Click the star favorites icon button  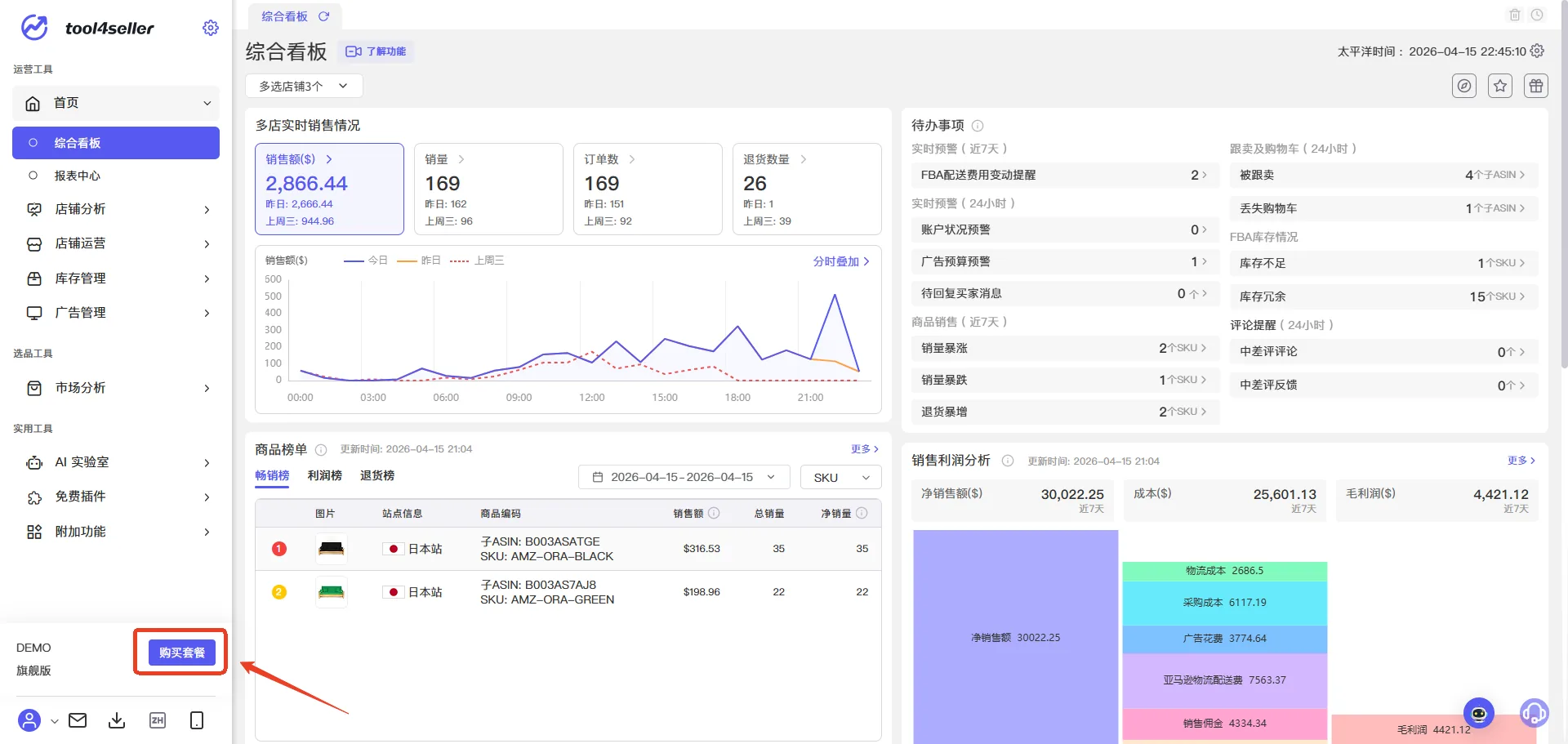pyautogui.click(x=1500, y=86)
